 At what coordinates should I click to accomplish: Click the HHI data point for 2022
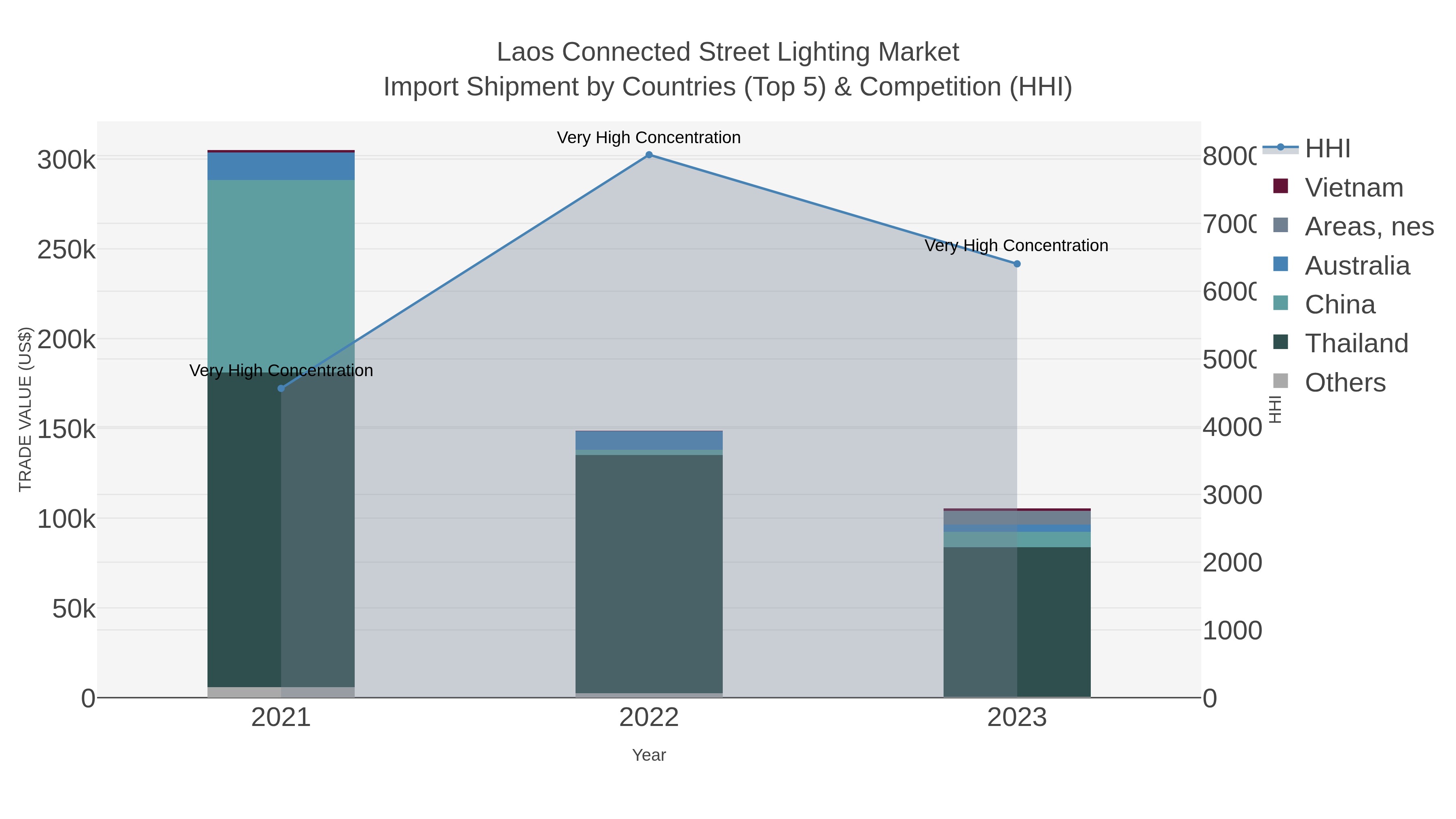point(649,155)
